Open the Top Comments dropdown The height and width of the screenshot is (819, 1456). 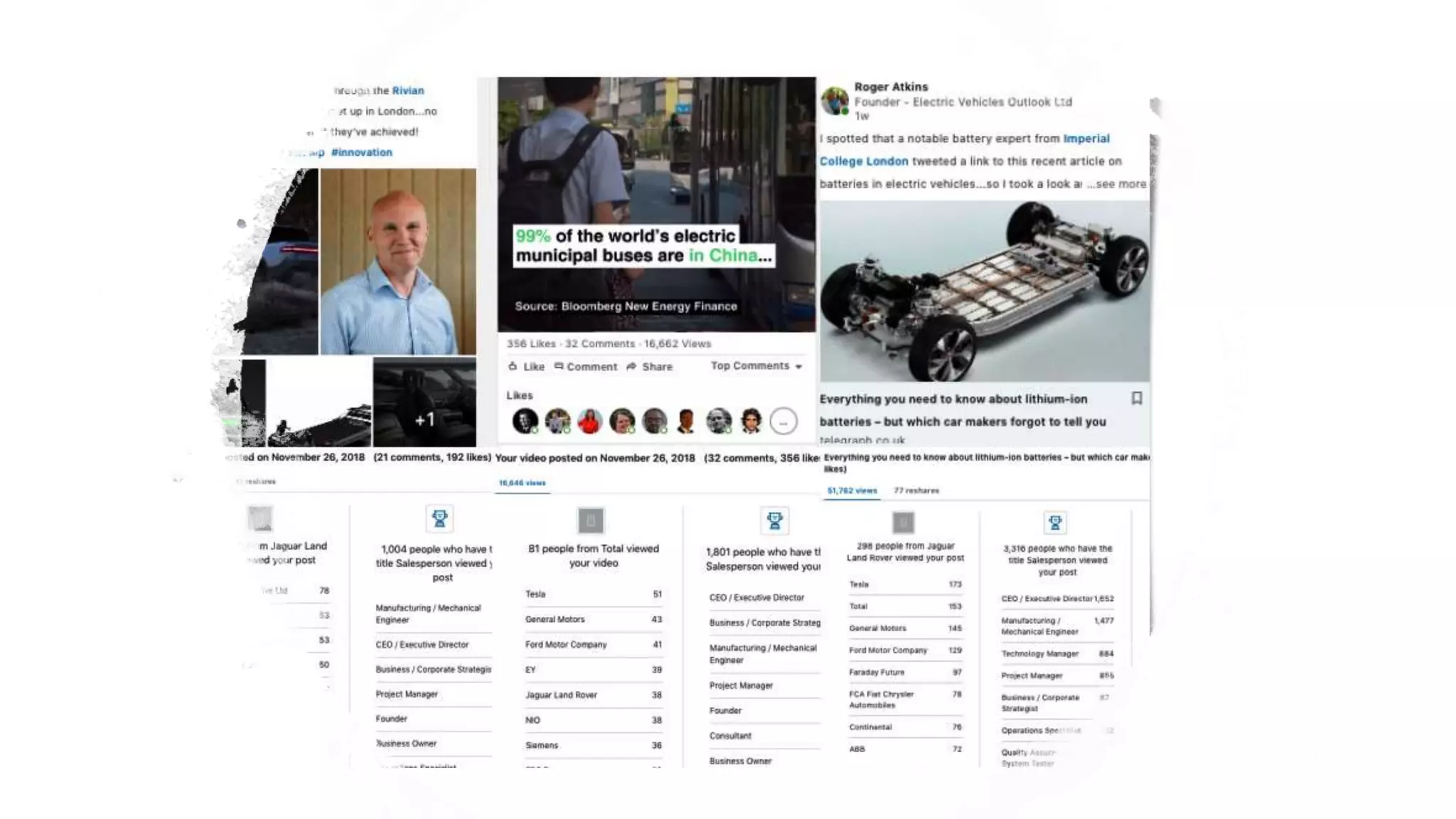tap(756, 365)
